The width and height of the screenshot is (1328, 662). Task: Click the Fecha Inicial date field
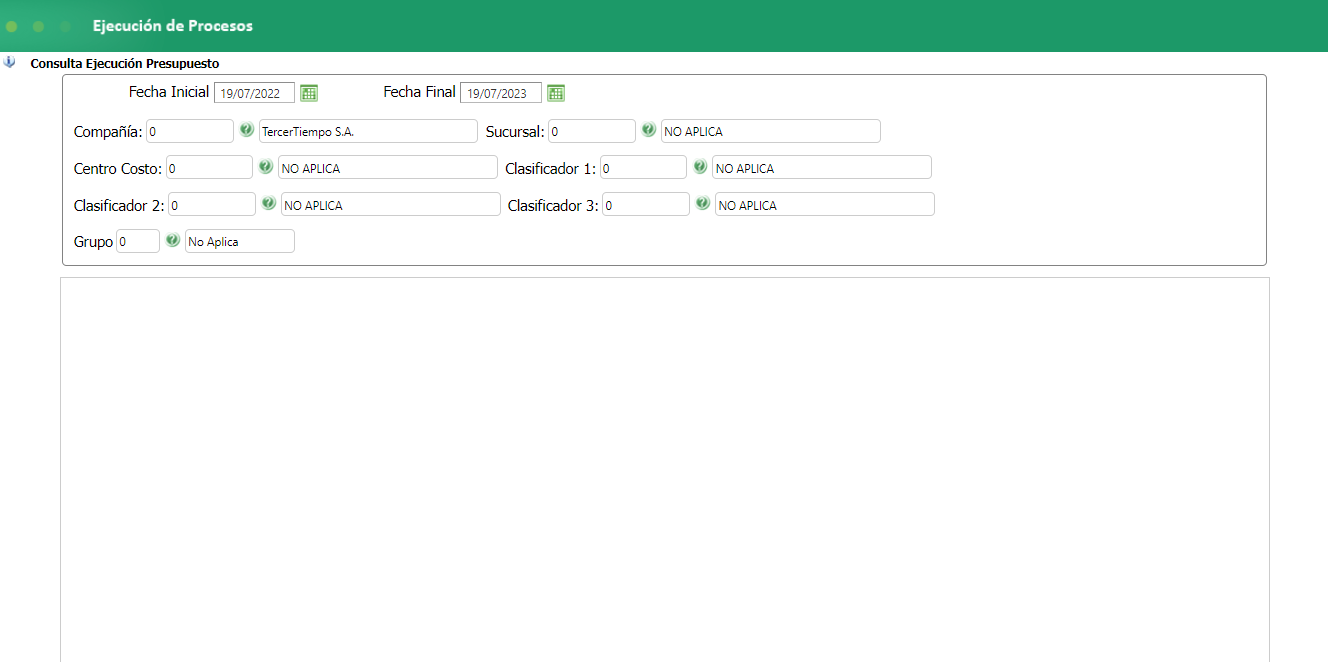tap(254, 93)
